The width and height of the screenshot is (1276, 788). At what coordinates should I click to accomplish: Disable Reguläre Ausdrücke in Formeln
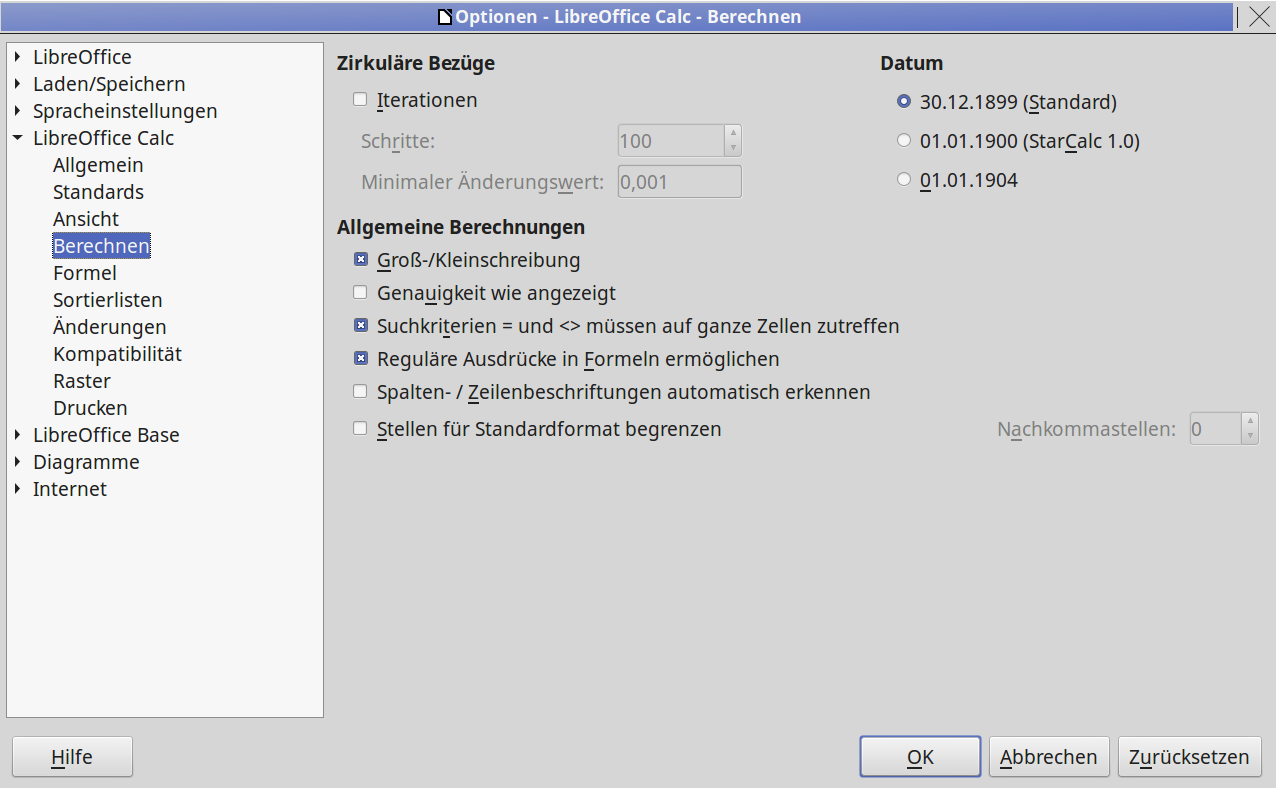point(361,358)
